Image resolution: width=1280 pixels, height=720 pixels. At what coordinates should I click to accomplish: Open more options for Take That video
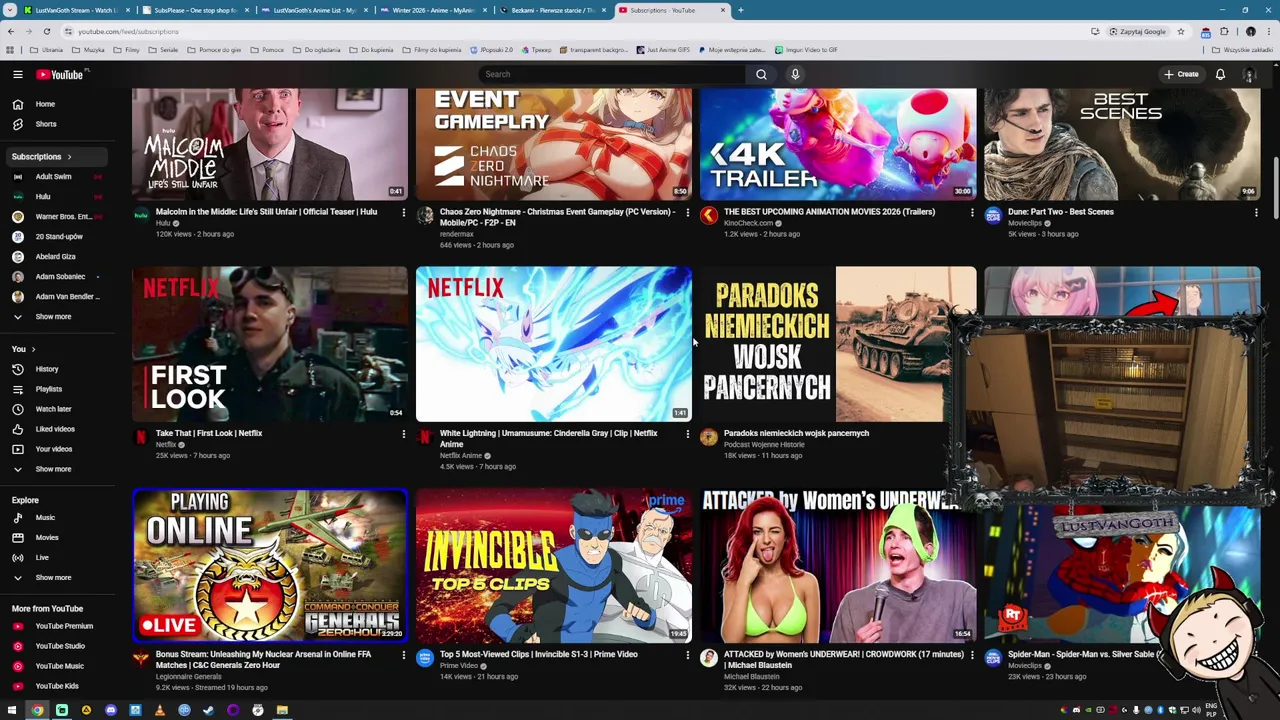pos(403,434)
